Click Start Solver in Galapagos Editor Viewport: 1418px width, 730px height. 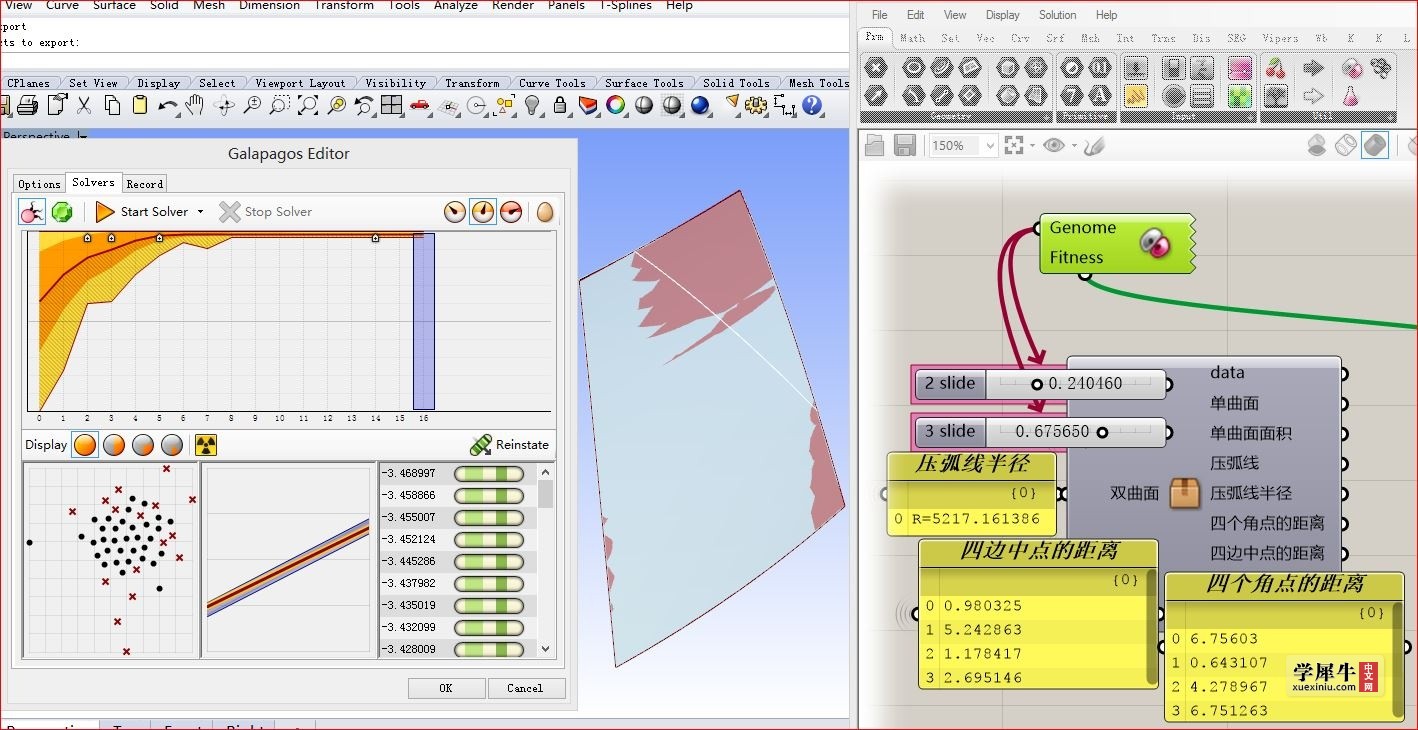(x=142, y=212)
